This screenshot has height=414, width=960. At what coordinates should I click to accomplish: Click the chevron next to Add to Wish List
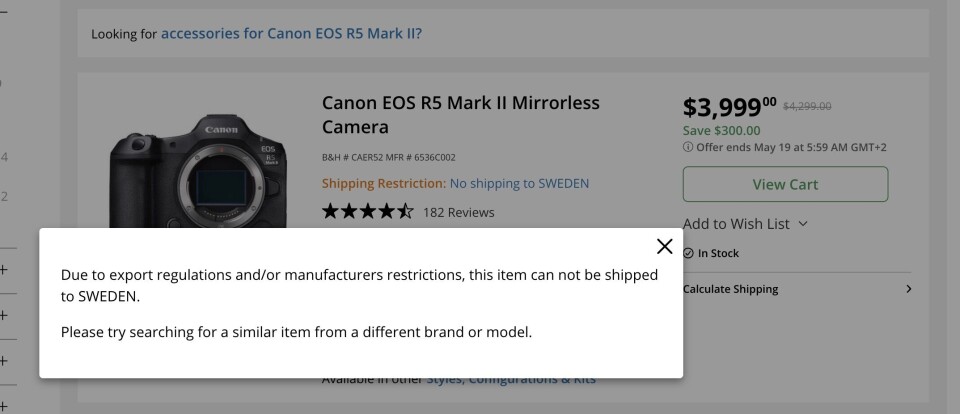click(803, 224)
